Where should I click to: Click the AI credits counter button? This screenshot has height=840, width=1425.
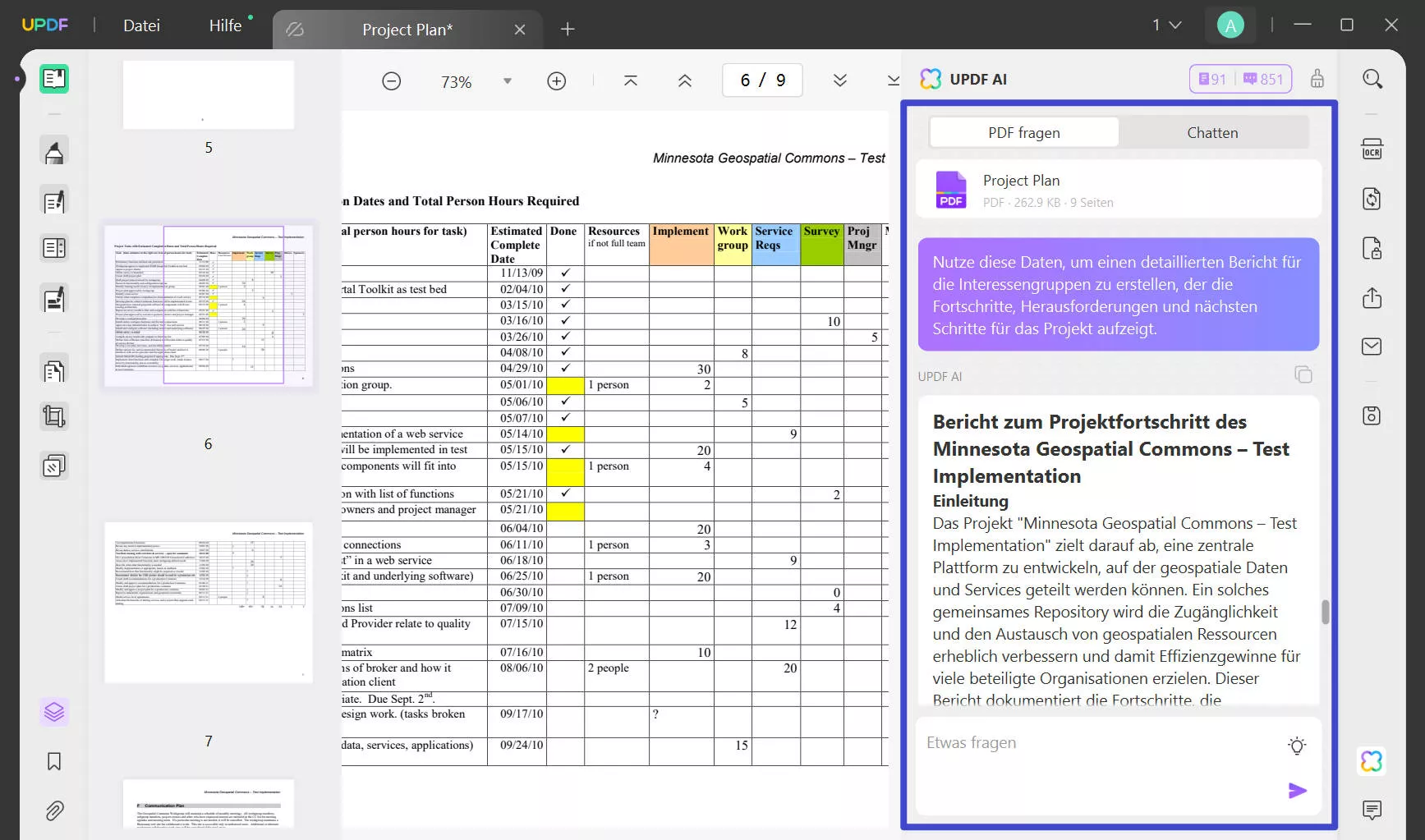pos(1240,79)
